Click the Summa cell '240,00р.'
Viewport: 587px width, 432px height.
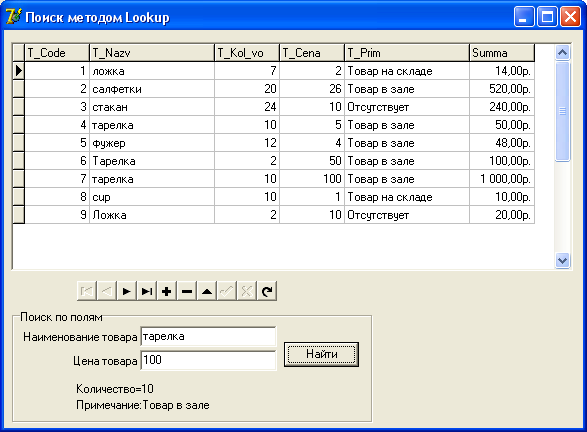click(x=502, y=107)
